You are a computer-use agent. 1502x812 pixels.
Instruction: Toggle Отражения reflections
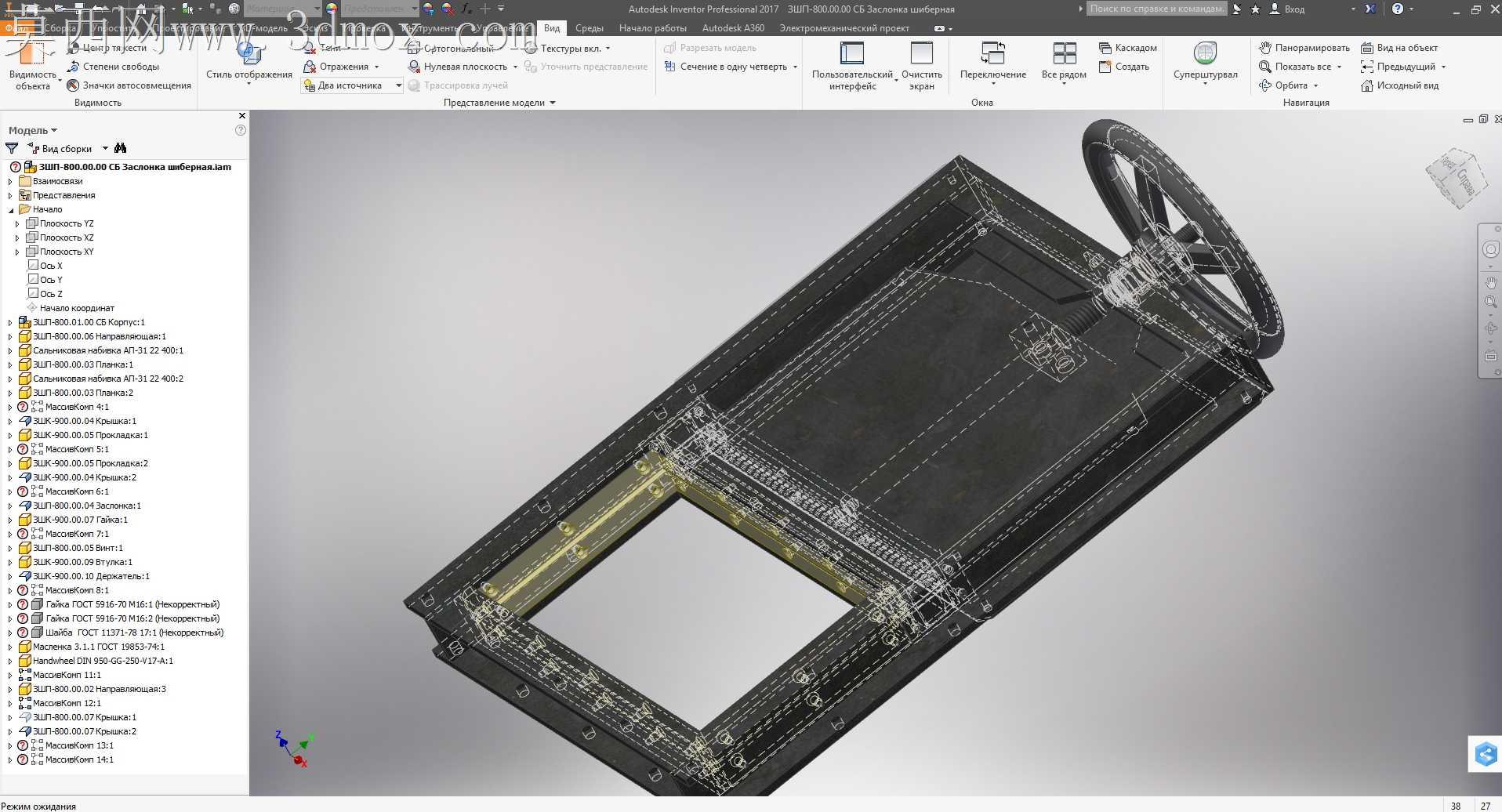coord(336,67)
